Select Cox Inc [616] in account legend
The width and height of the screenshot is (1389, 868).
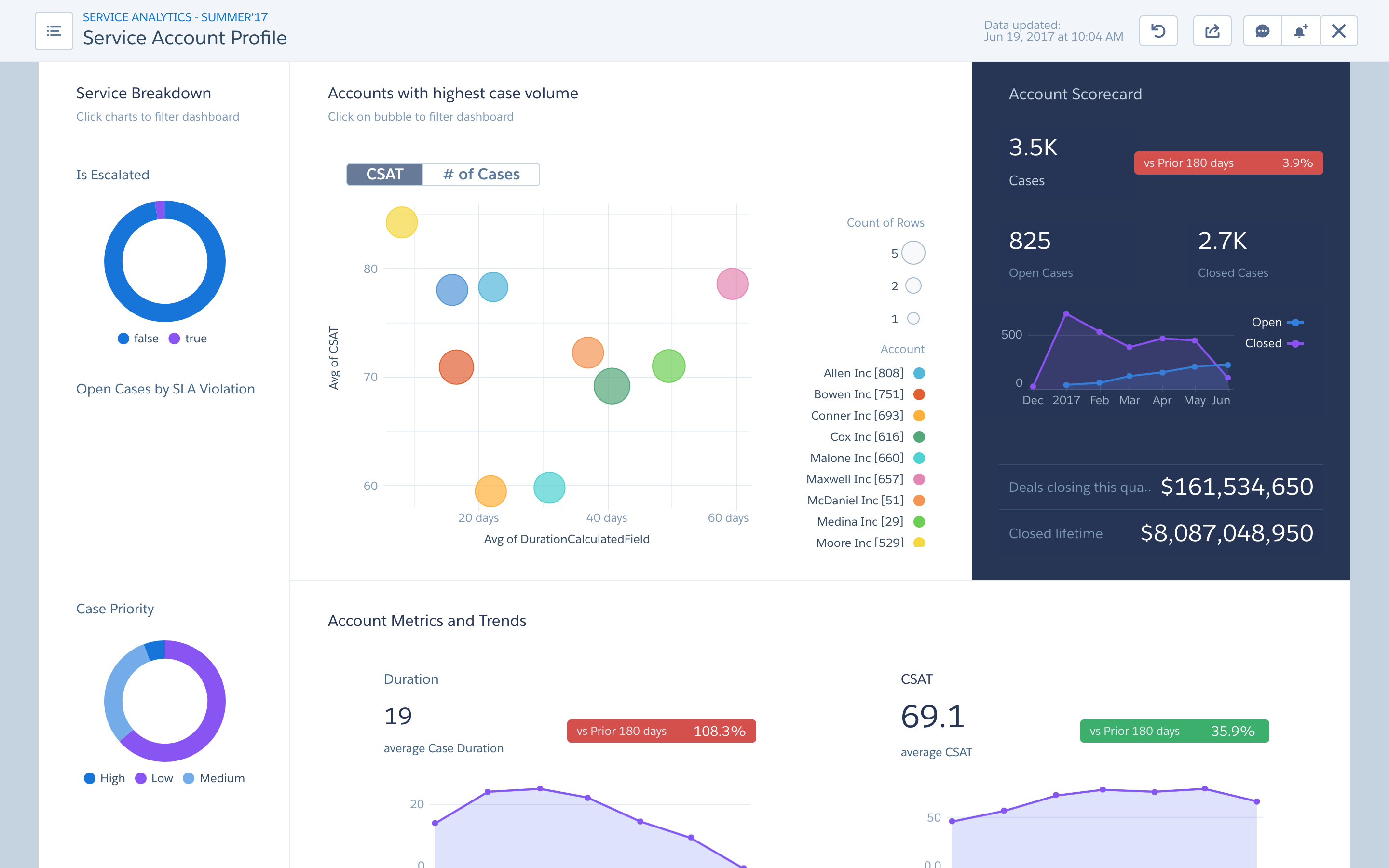pos(866,437)
